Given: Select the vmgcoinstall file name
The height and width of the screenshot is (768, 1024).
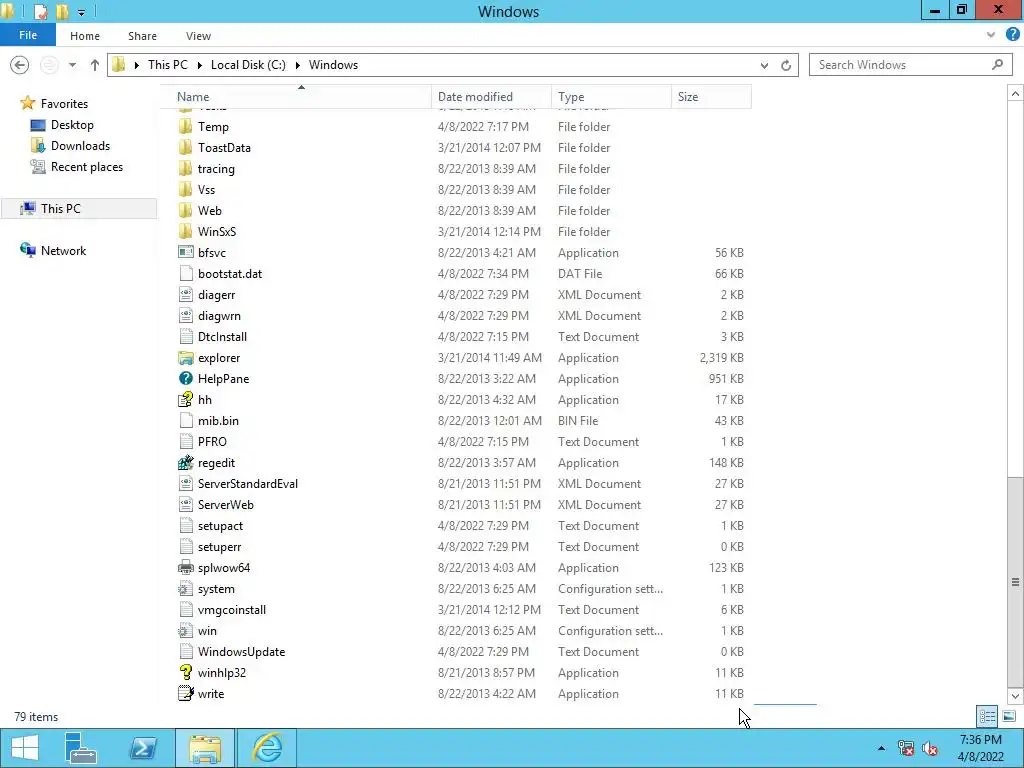Looking at the screenshot, I should click(x=232, y=610).
